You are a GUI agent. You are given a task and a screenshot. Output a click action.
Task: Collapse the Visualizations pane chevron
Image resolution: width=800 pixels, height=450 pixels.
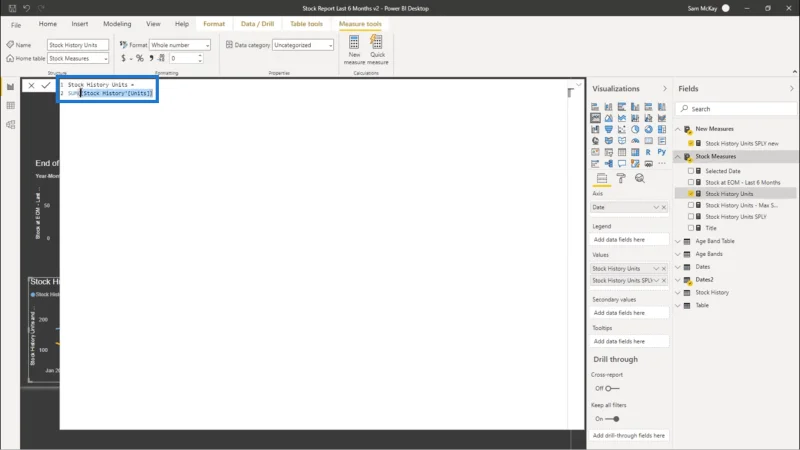[665, 89]
